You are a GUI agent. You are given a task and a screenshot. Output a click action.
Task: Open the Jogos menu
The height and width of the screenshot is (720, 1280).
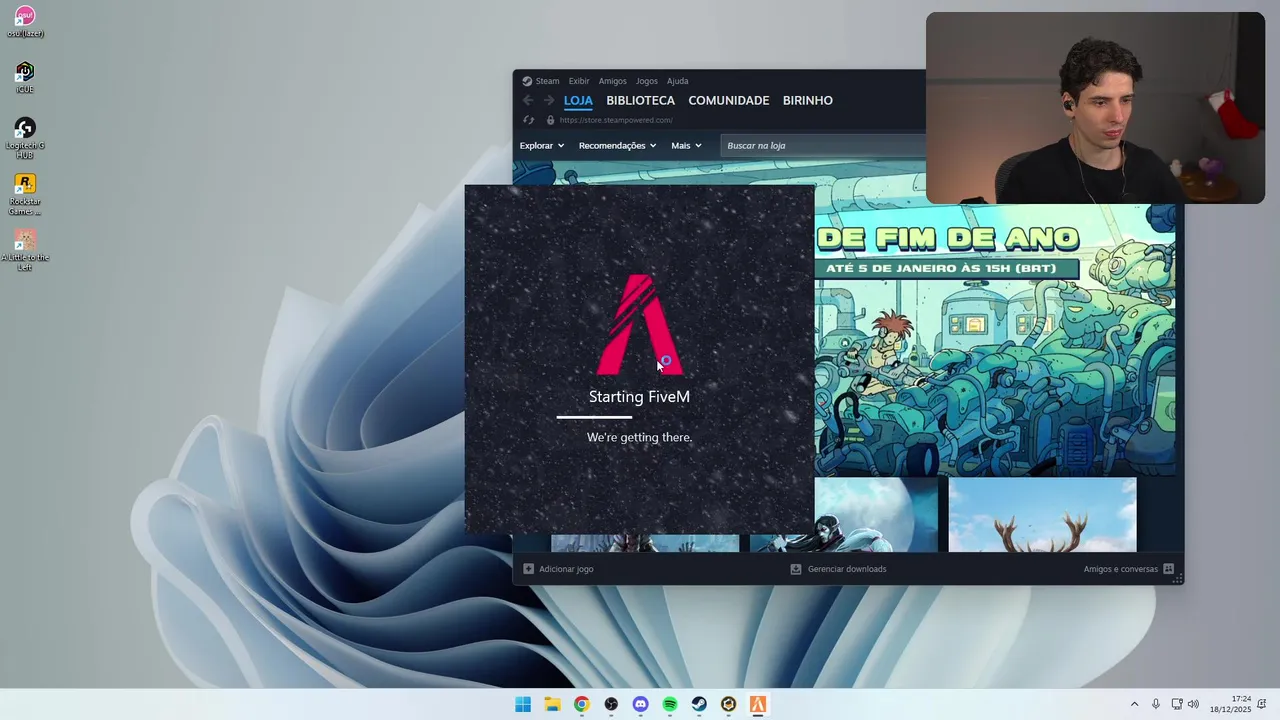click(x=647, y=81)
